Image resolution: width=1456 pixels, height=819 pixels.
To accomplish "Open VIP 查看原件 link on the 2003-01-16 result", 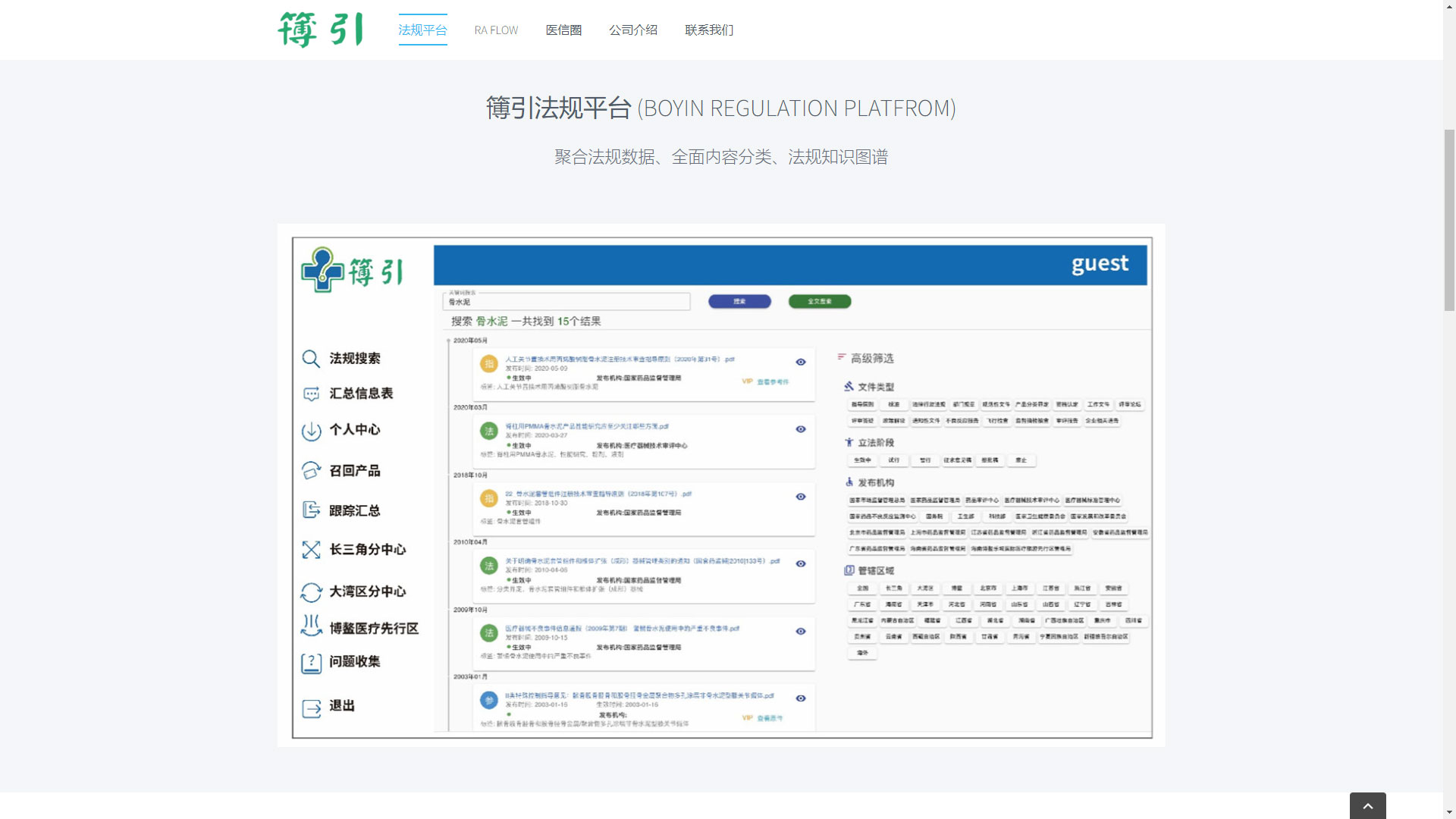I will (x=762, y=717).
